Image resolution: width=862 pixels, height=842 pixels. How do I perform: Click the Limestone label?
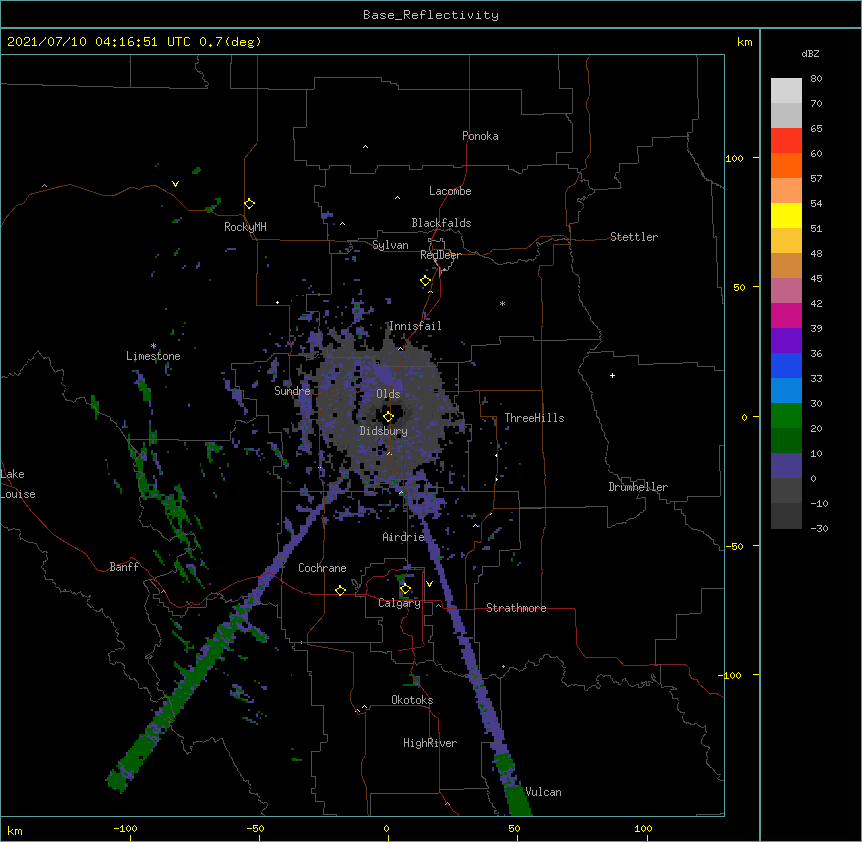[153, 356]
